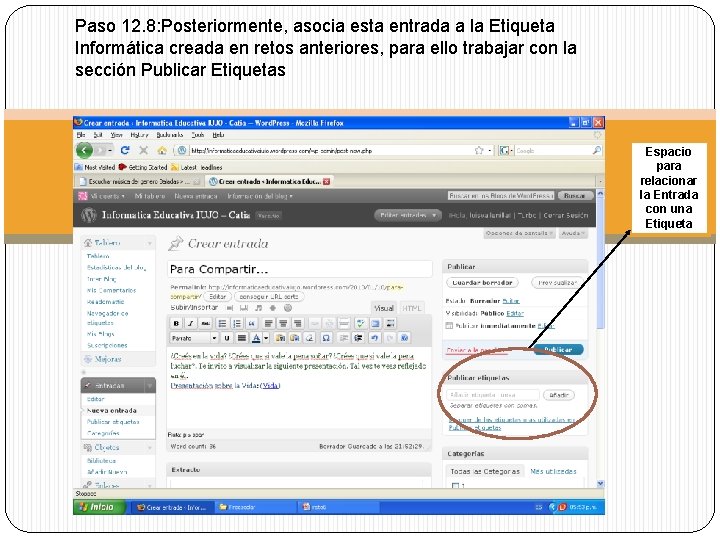Click Conseguir URL corta button
The width and height of the screenshot is (720, 540).
click(x=269, y=297)
